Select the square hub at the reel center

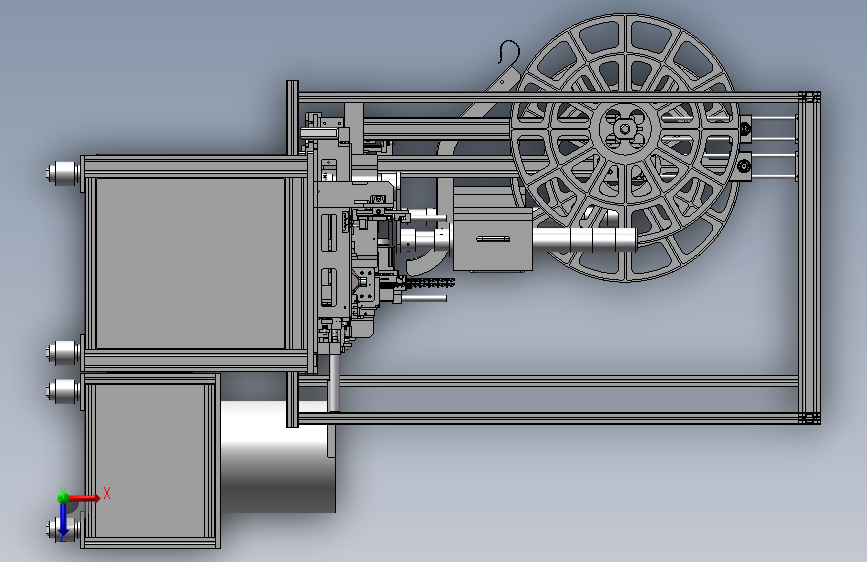tap(625, 129)
